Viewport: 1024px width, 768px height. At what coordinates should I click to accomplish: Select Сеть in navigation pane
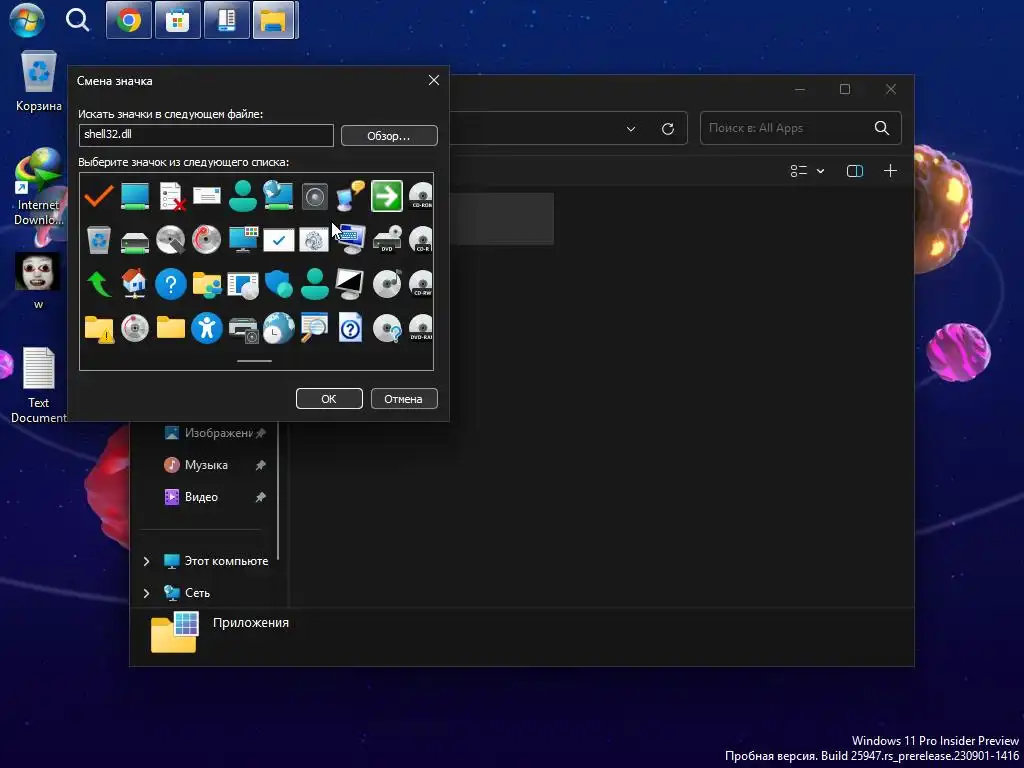tap(197, 593)
